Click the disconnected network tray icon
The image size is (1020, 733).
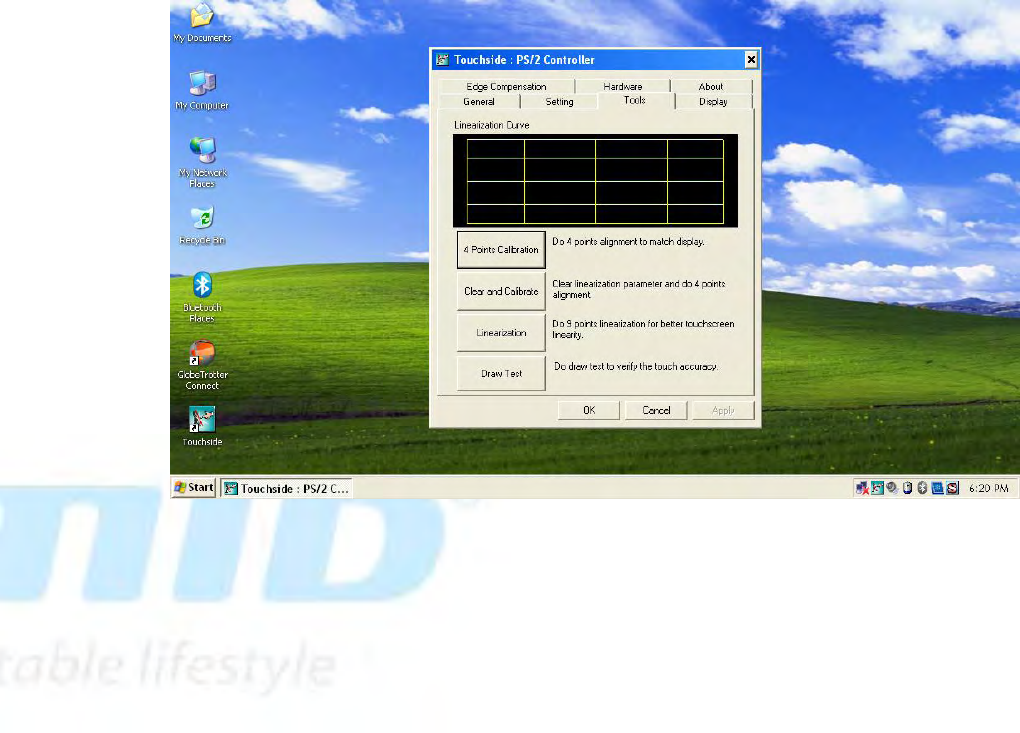(862, 488)
